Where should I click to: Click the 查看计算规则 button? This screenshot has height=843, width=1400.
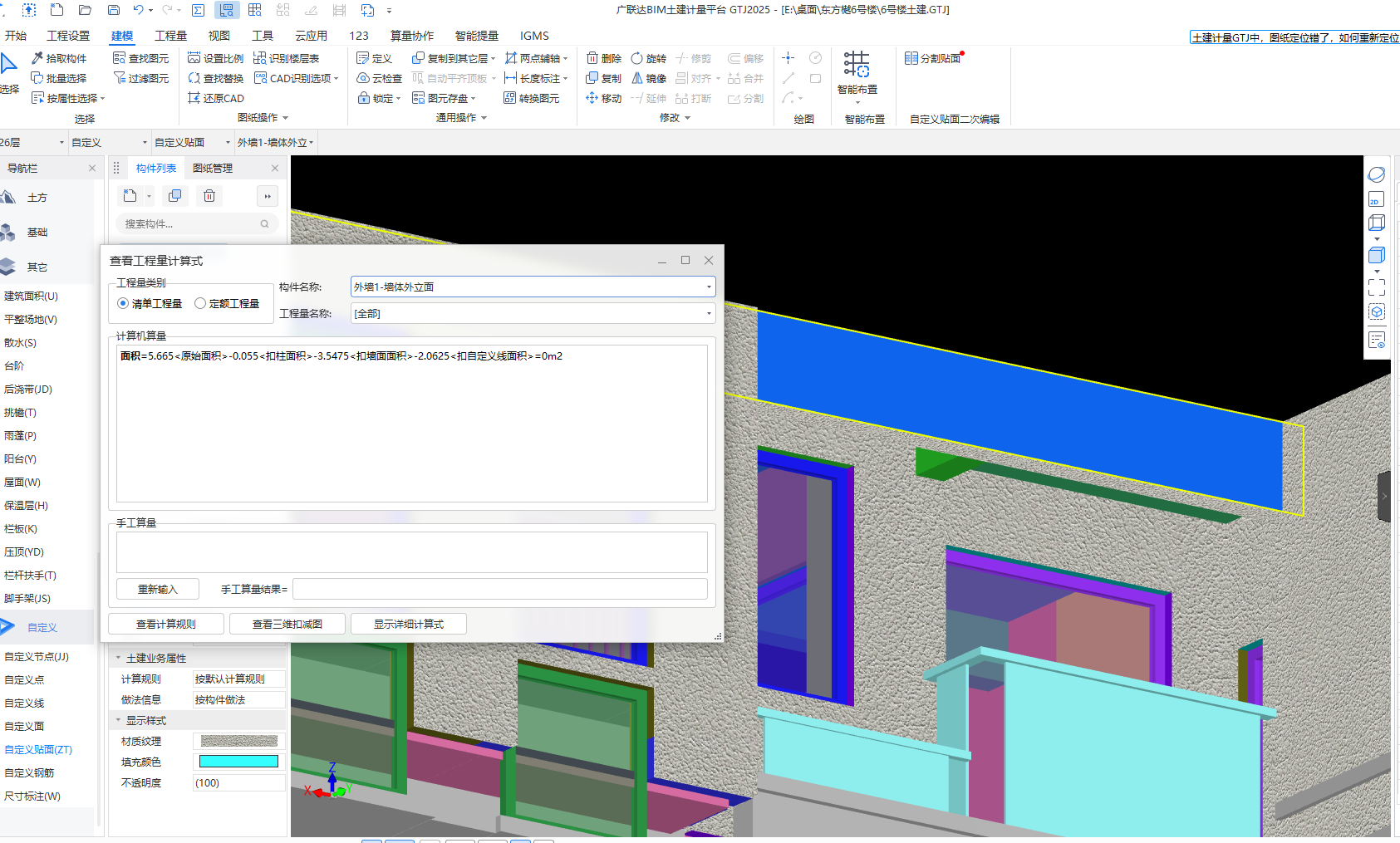[166, 624]
